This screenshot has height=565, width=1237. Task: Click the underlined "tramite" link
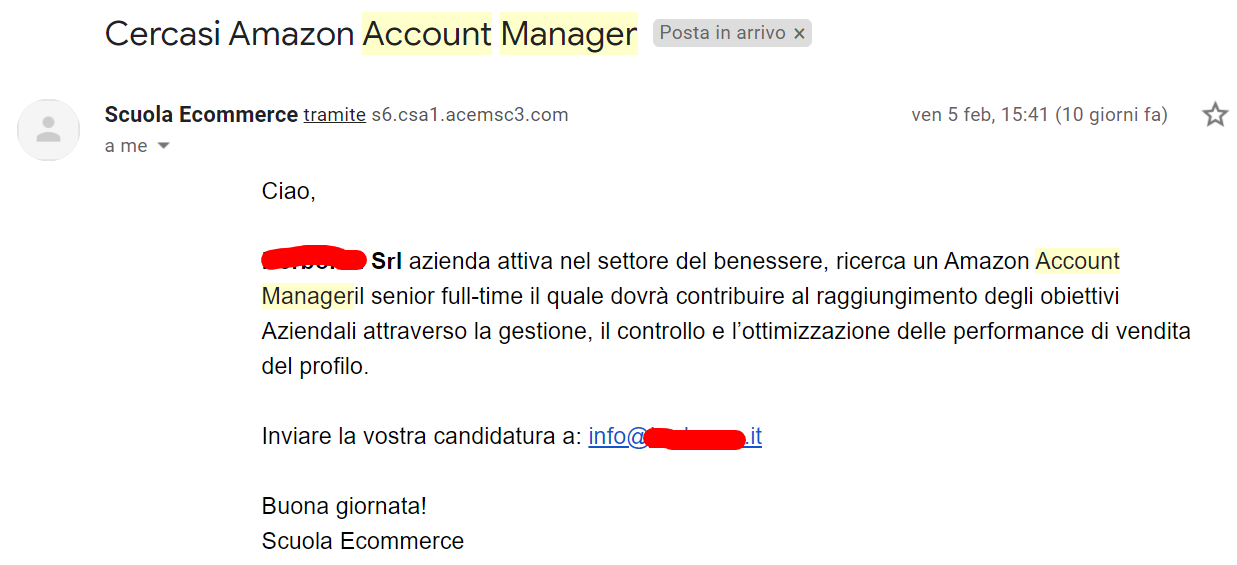point(335,115)
